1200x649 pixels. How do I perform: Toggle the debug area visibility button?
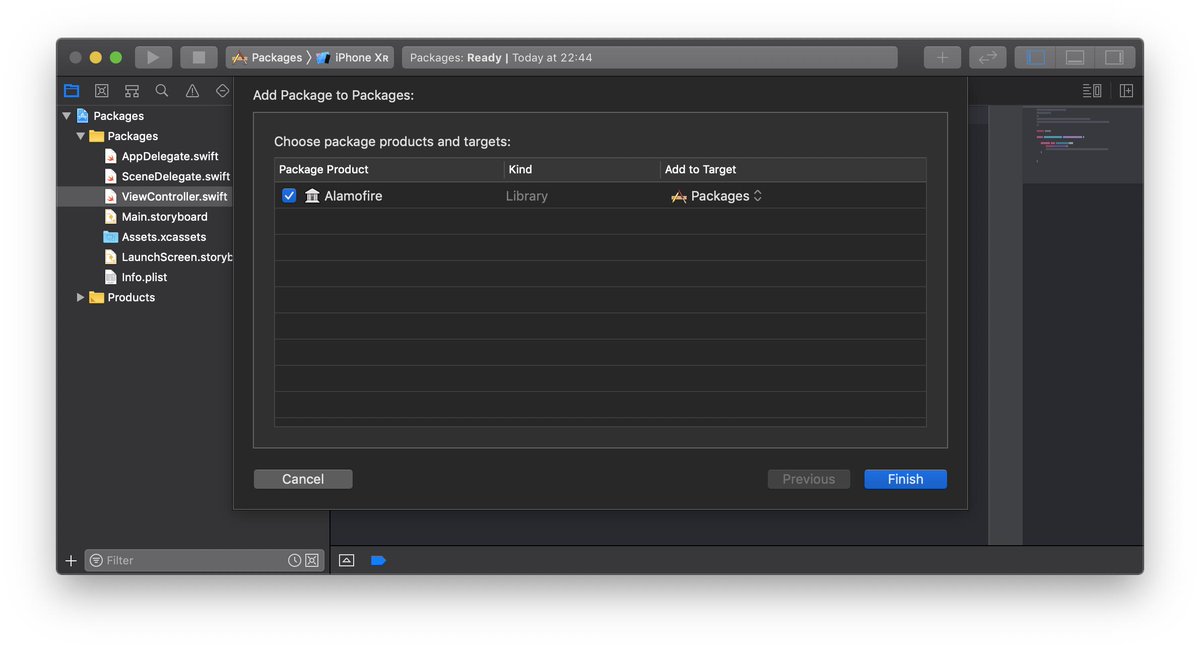1075,58
